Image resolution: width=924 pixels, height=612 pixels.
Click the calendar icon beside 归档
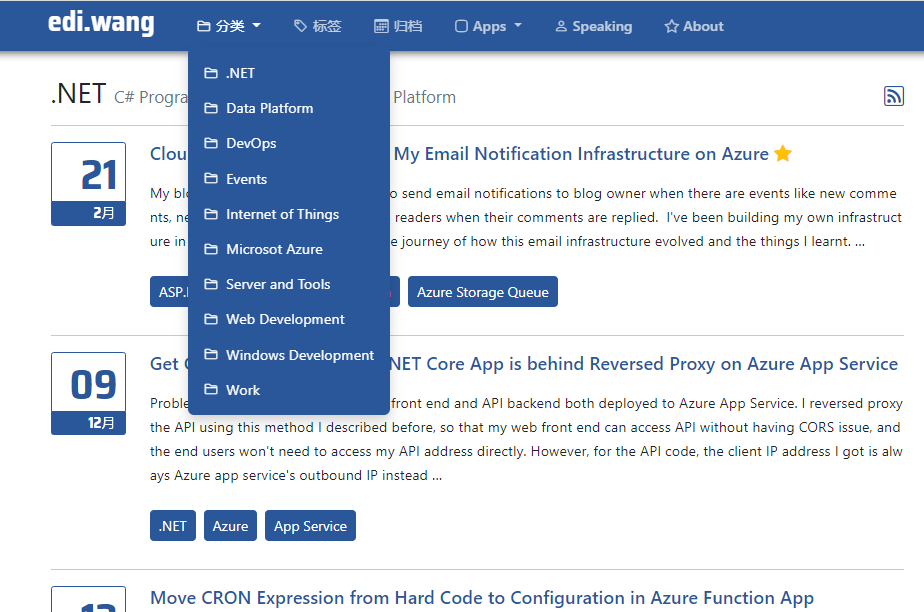click(381, 27)
